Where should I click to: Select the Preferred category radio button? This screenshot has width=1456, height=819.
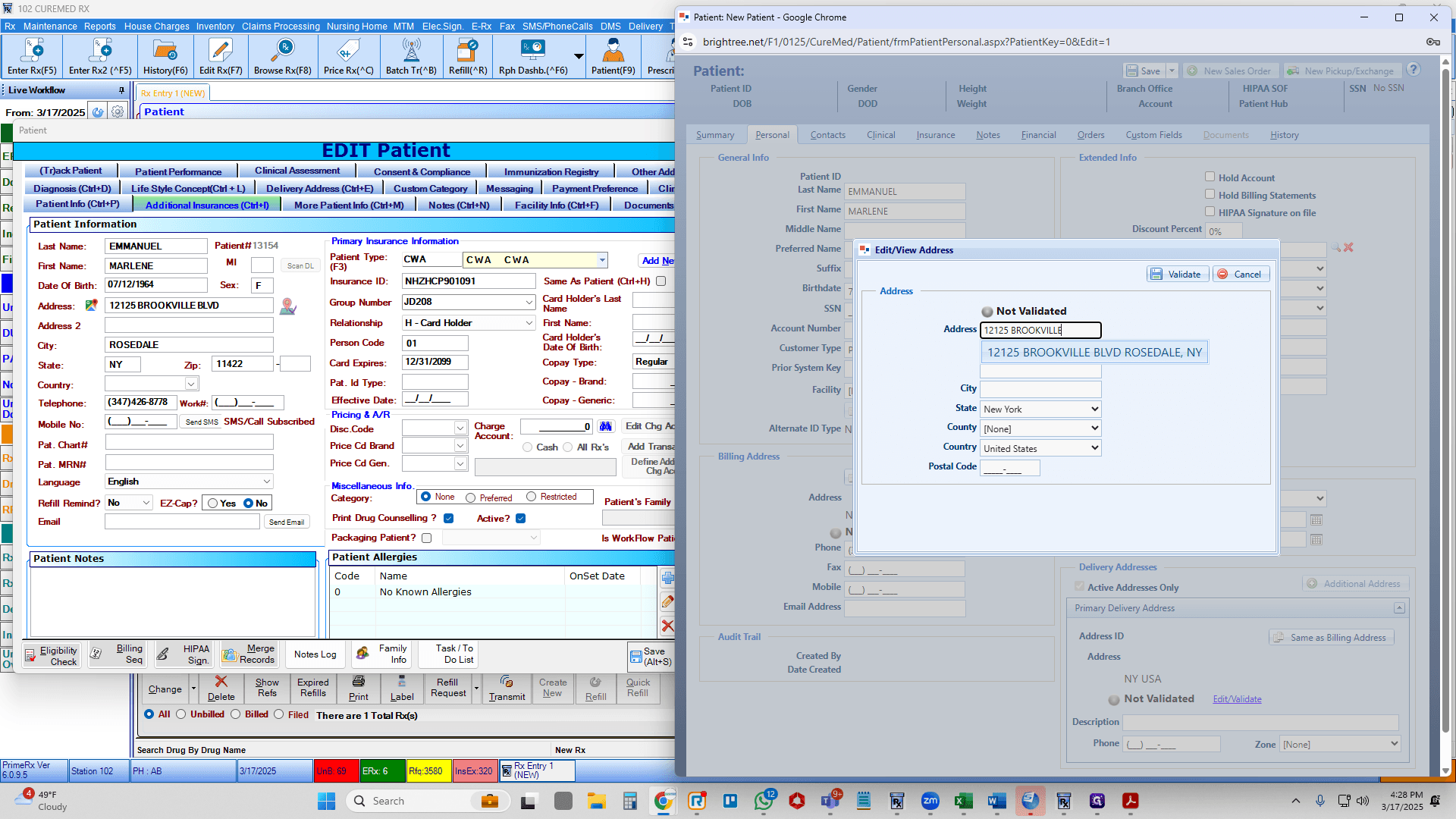471,498
